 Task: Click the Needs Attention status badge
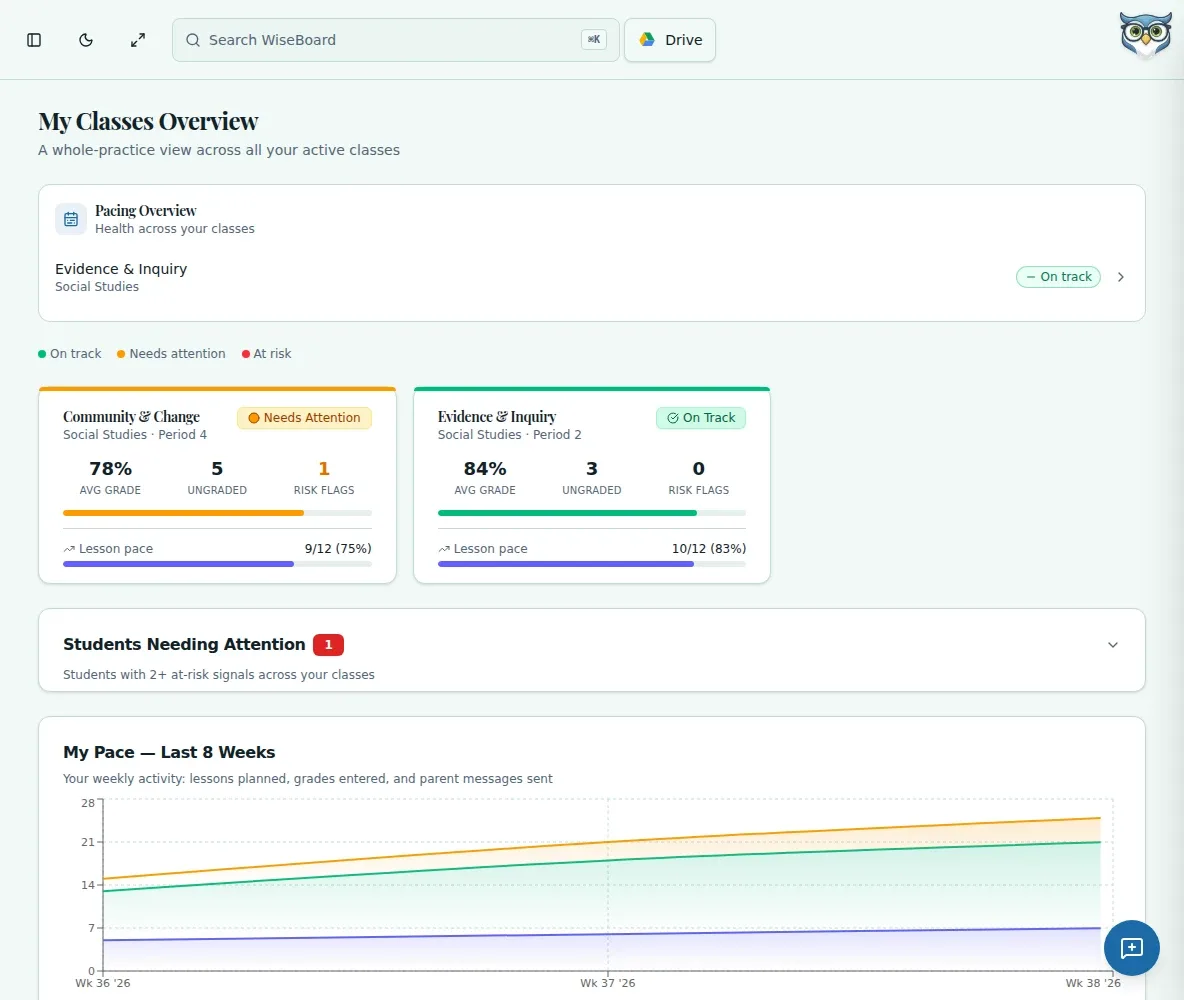point(304,418)
